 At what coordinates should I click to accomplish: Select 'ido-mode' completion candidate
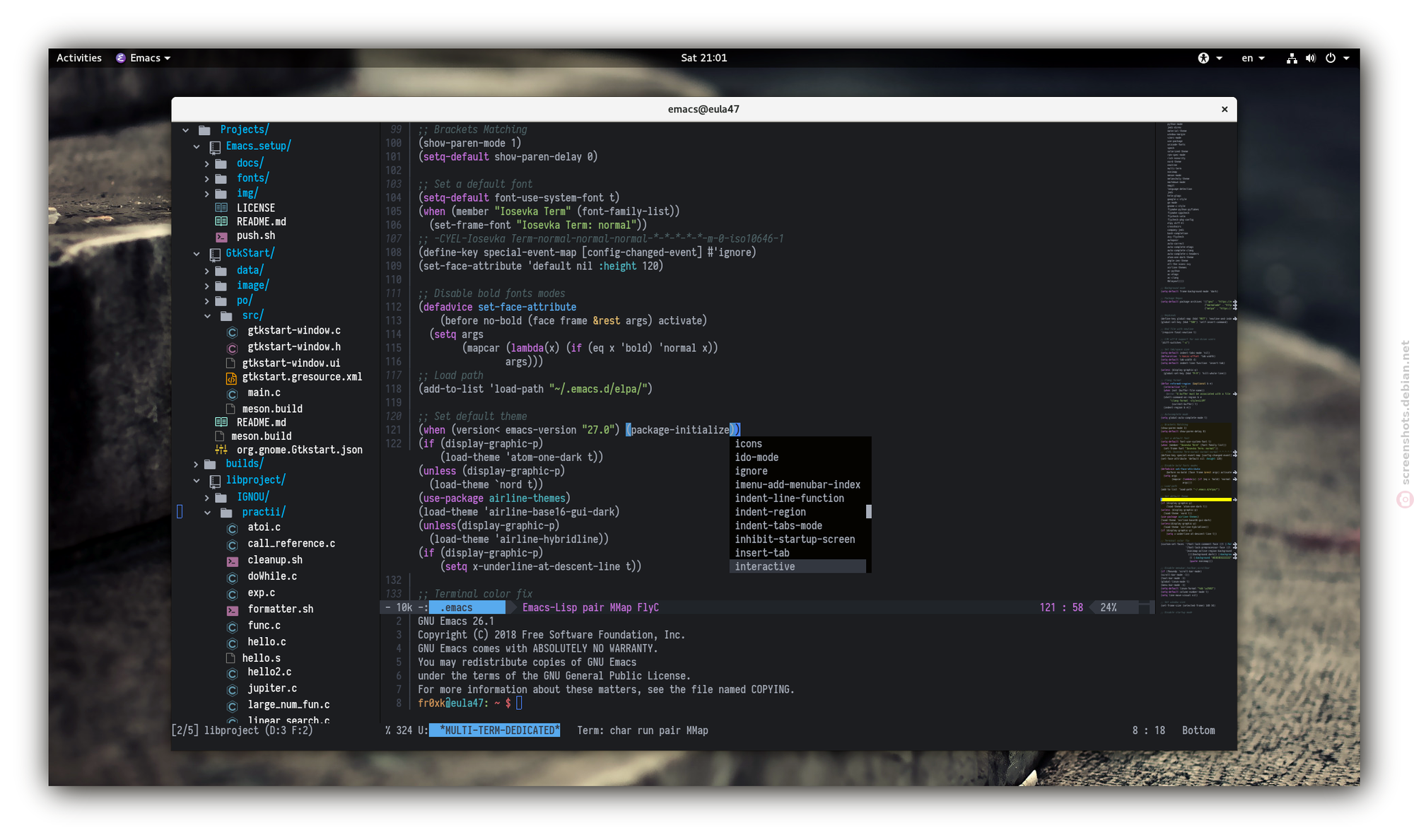797,457
